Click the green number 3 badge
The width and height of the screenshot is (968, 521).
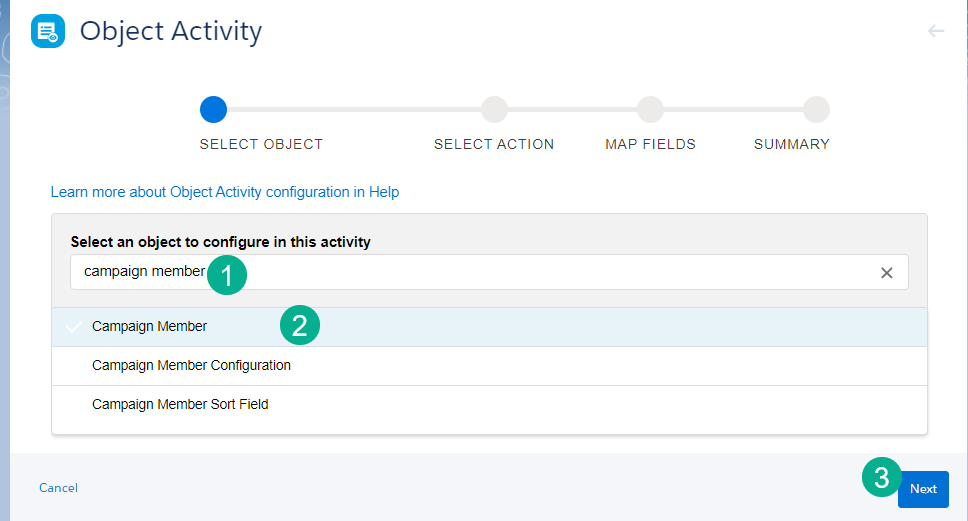[x=881, y=478]
